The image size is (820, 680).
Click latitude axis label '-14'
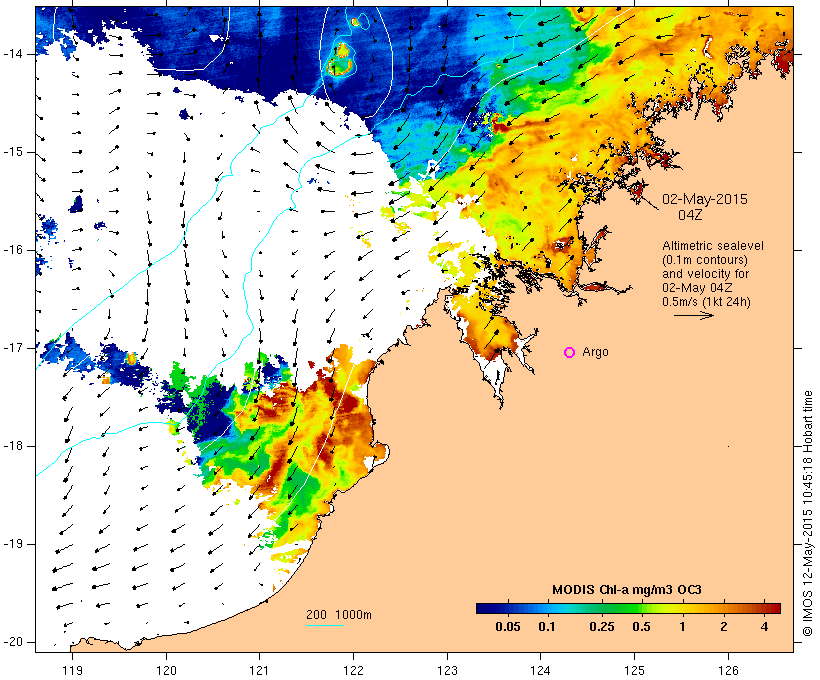click(x=13, y=54)
